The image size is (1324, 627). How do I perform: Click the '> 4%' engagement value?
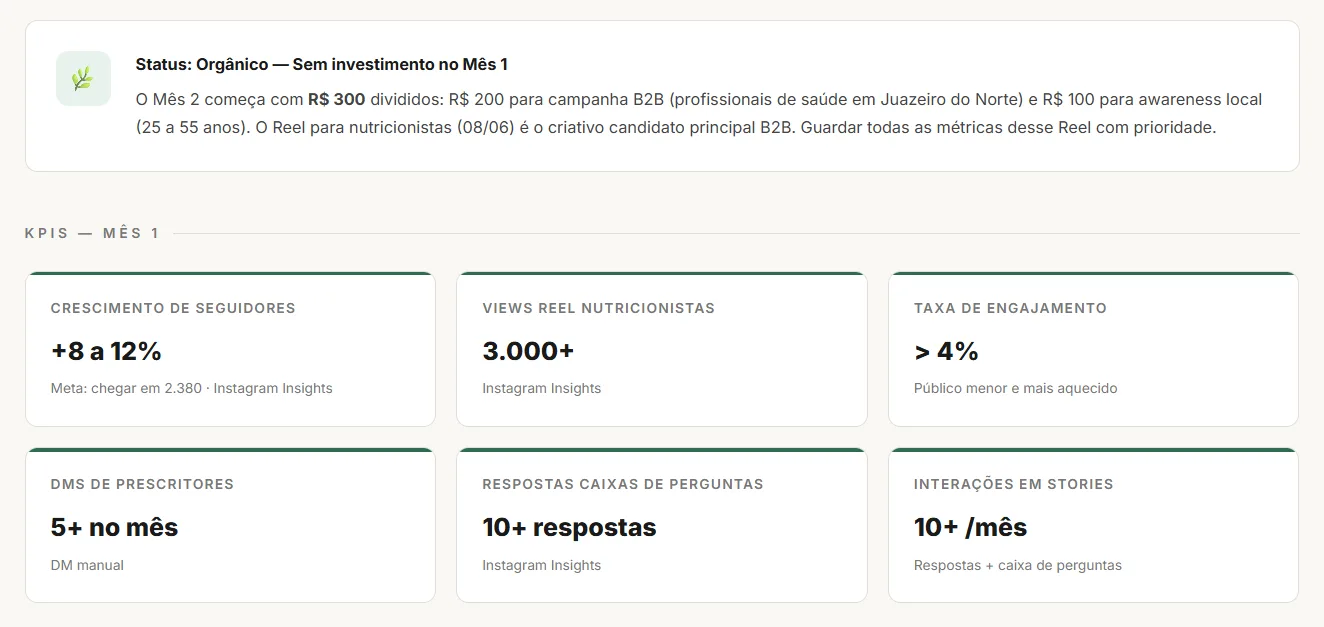(946, 351)
